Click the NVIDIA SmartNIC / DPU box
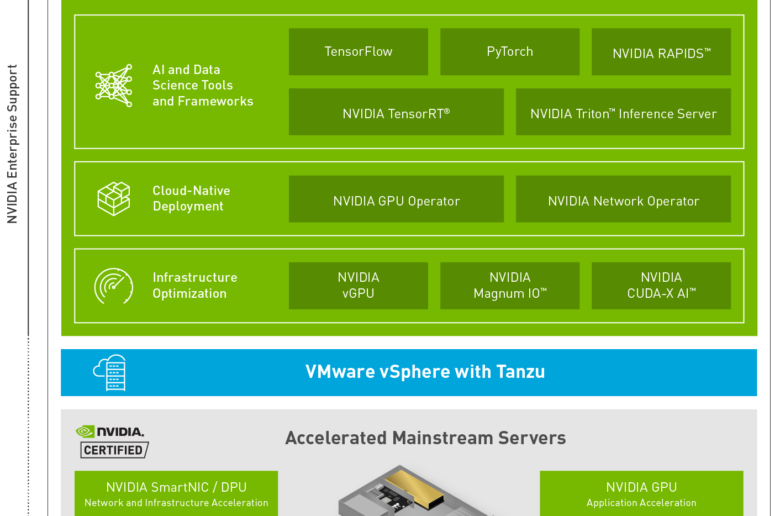 pos(176,494)
